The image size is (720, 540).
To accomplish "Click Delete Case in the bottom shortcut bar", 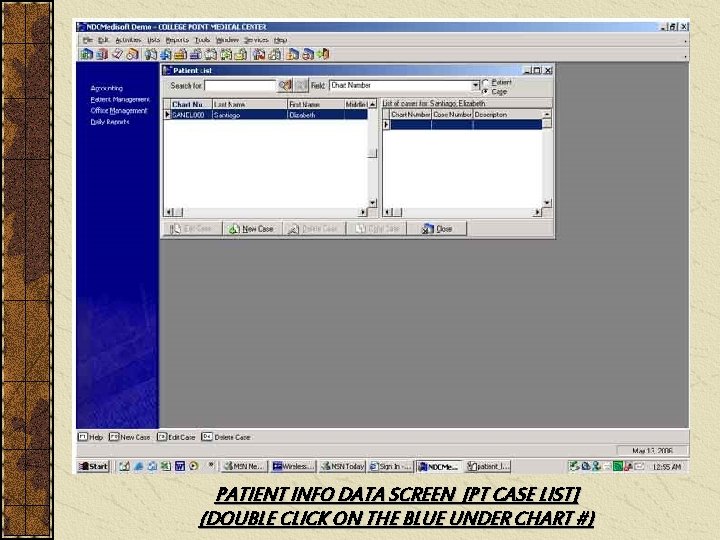I will [x=226, y=437].
